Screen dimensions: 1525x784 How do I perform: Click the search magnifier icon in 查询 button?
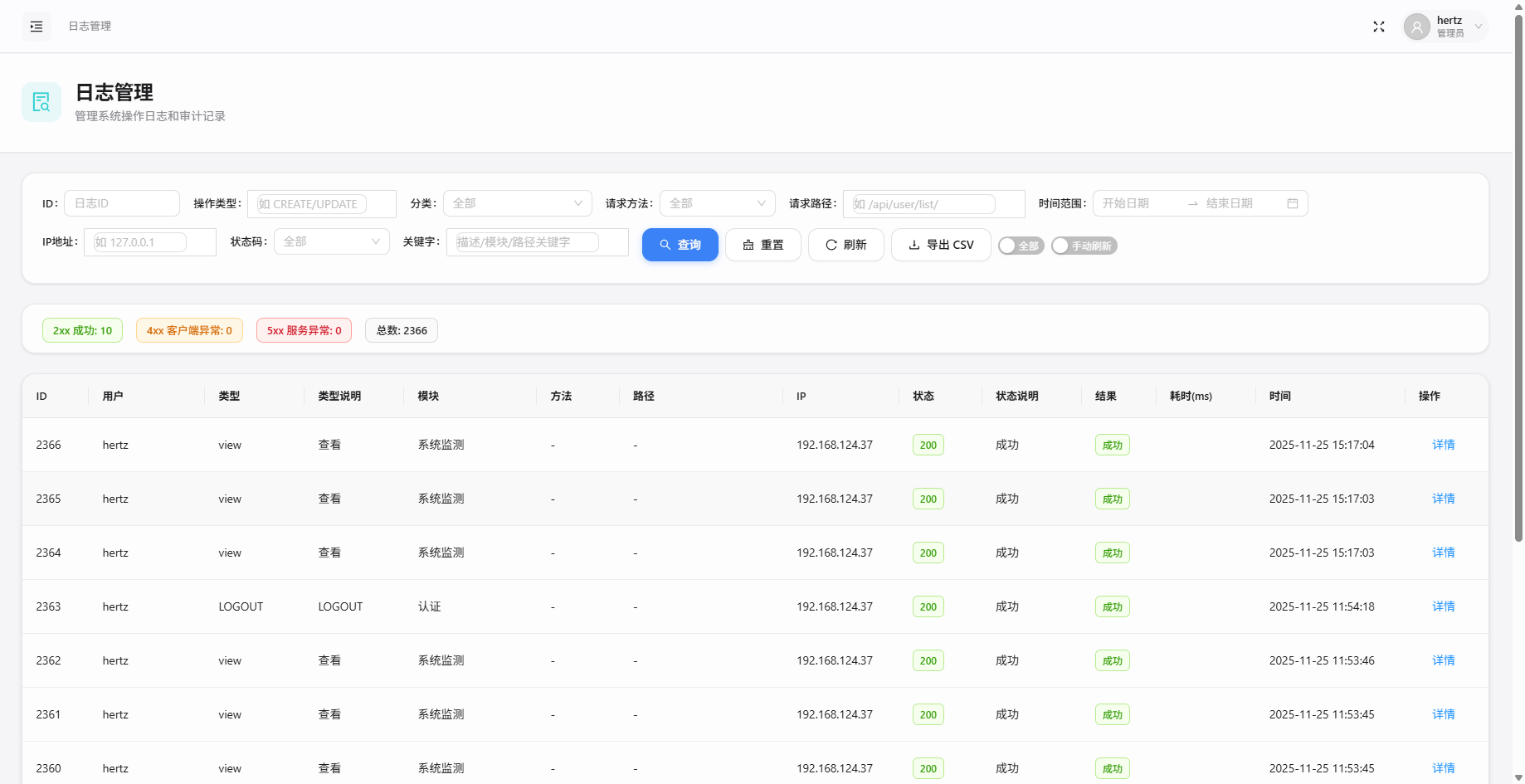pos(665,244)
